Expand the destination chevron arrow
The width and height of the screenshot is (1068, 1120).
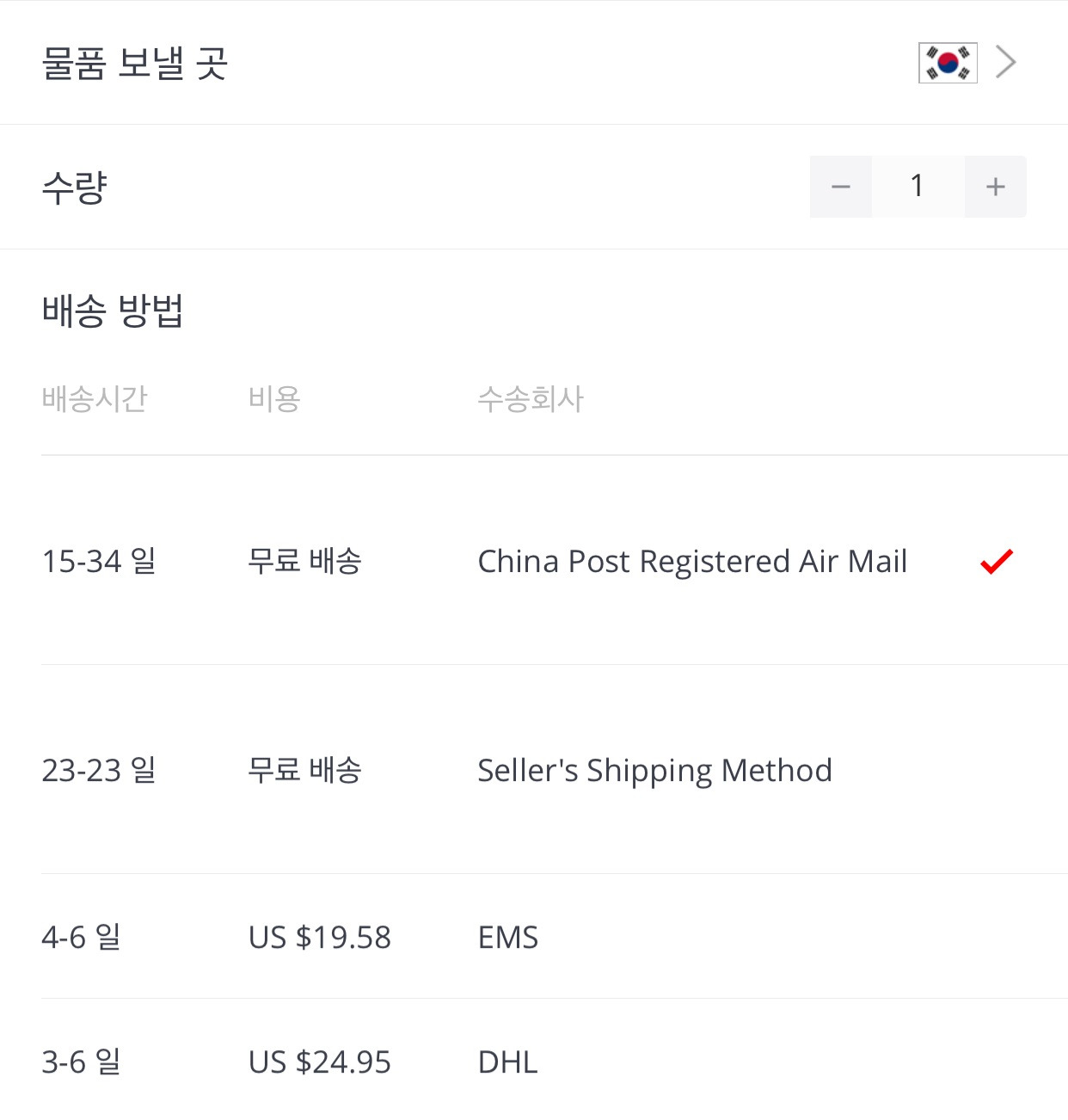pyautogui.click(x=1006, y=62)
